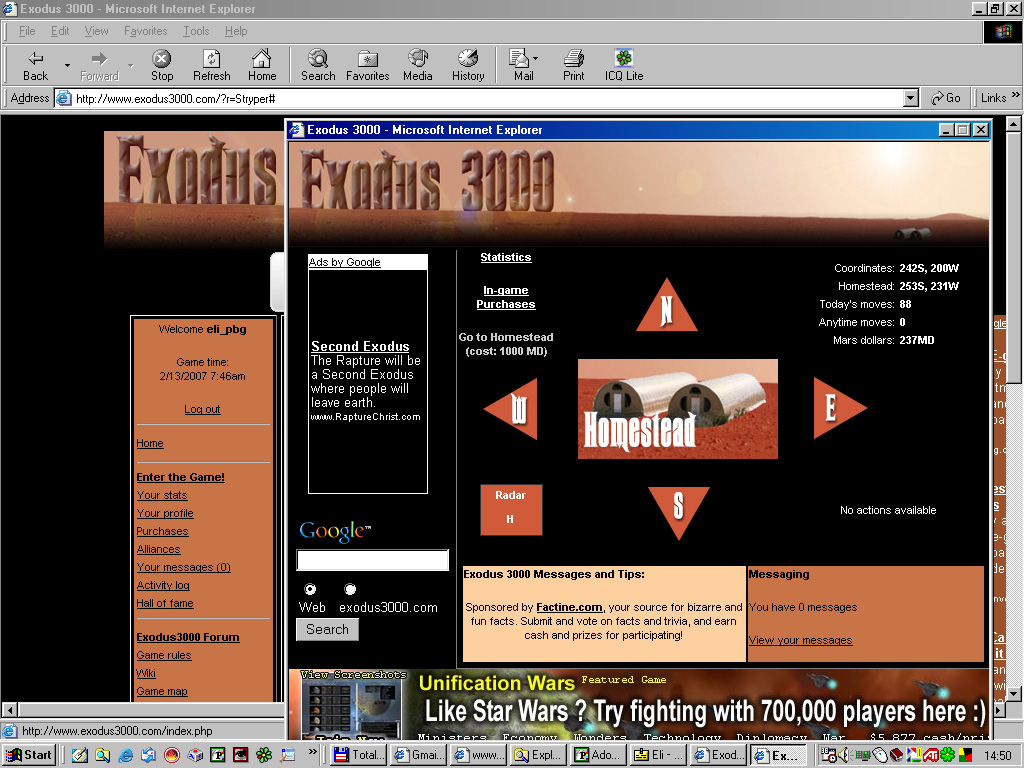Open the Back button history dropdown
Screen dimensions: 1024x768
pyautogui.click(x=67, y=65)
